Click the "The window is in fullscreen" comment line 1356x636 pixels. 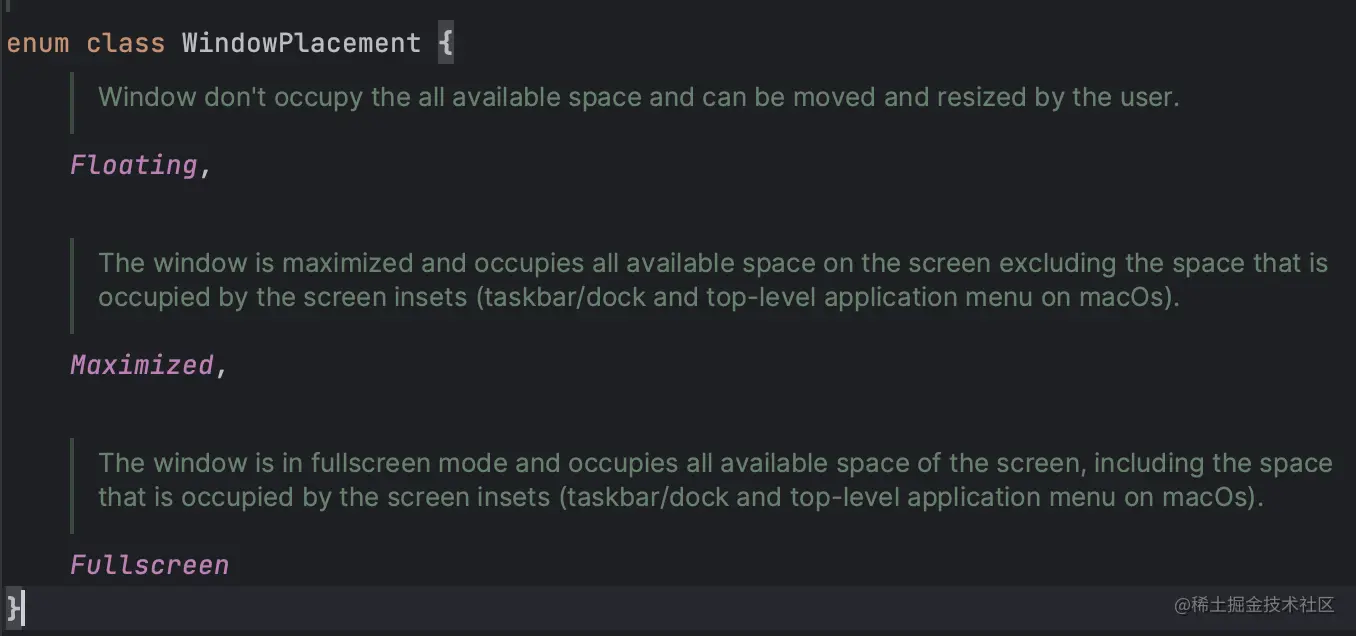pyautogui.click(x=715, y=463)
